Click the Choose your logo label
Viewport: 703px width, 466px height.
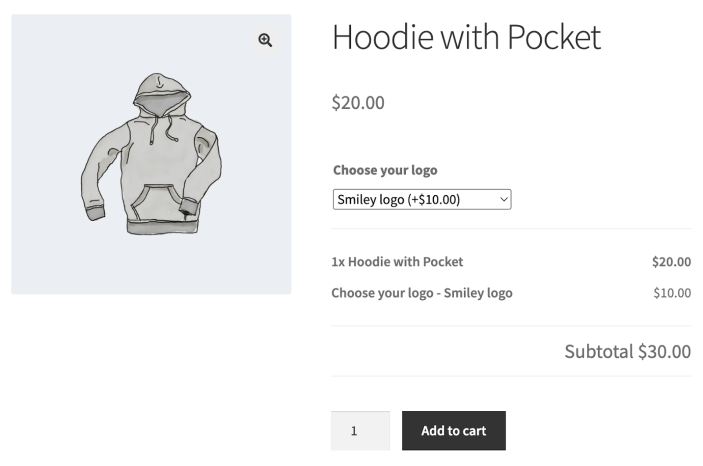tap(385, 170)
